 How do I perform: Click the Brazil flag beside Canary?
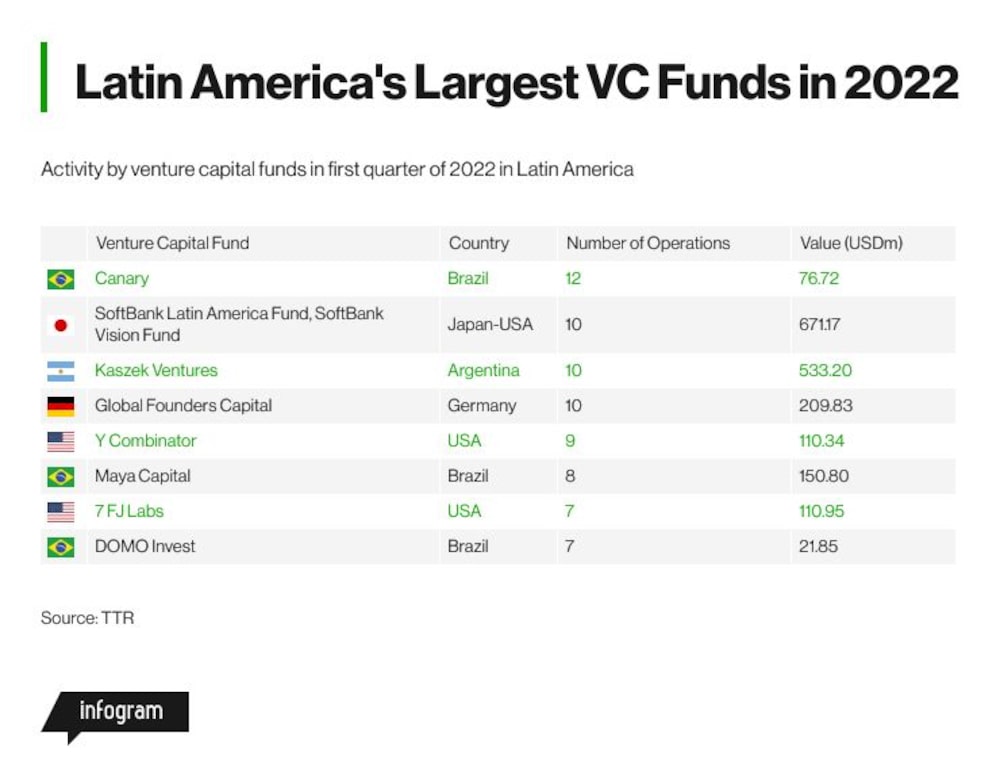pyautogui.click(x=61, y=279)
